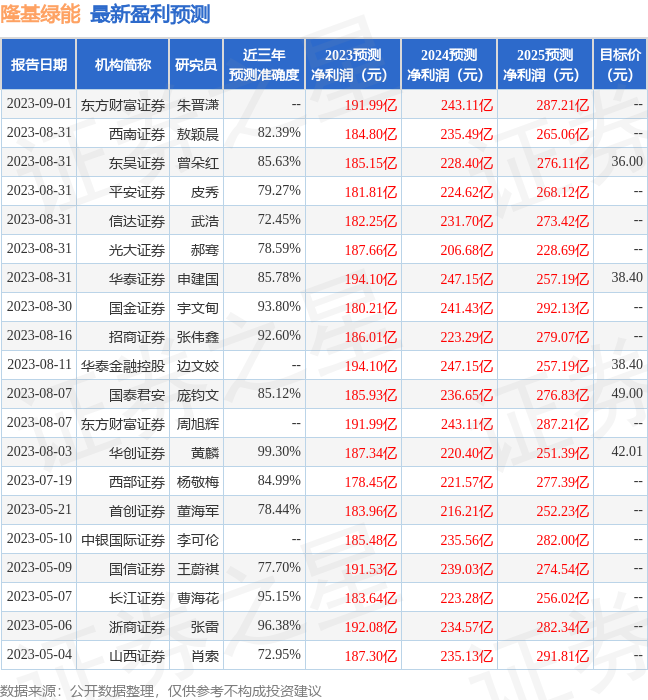
Task: Click researcher 武浩
Action: (205, 221)
